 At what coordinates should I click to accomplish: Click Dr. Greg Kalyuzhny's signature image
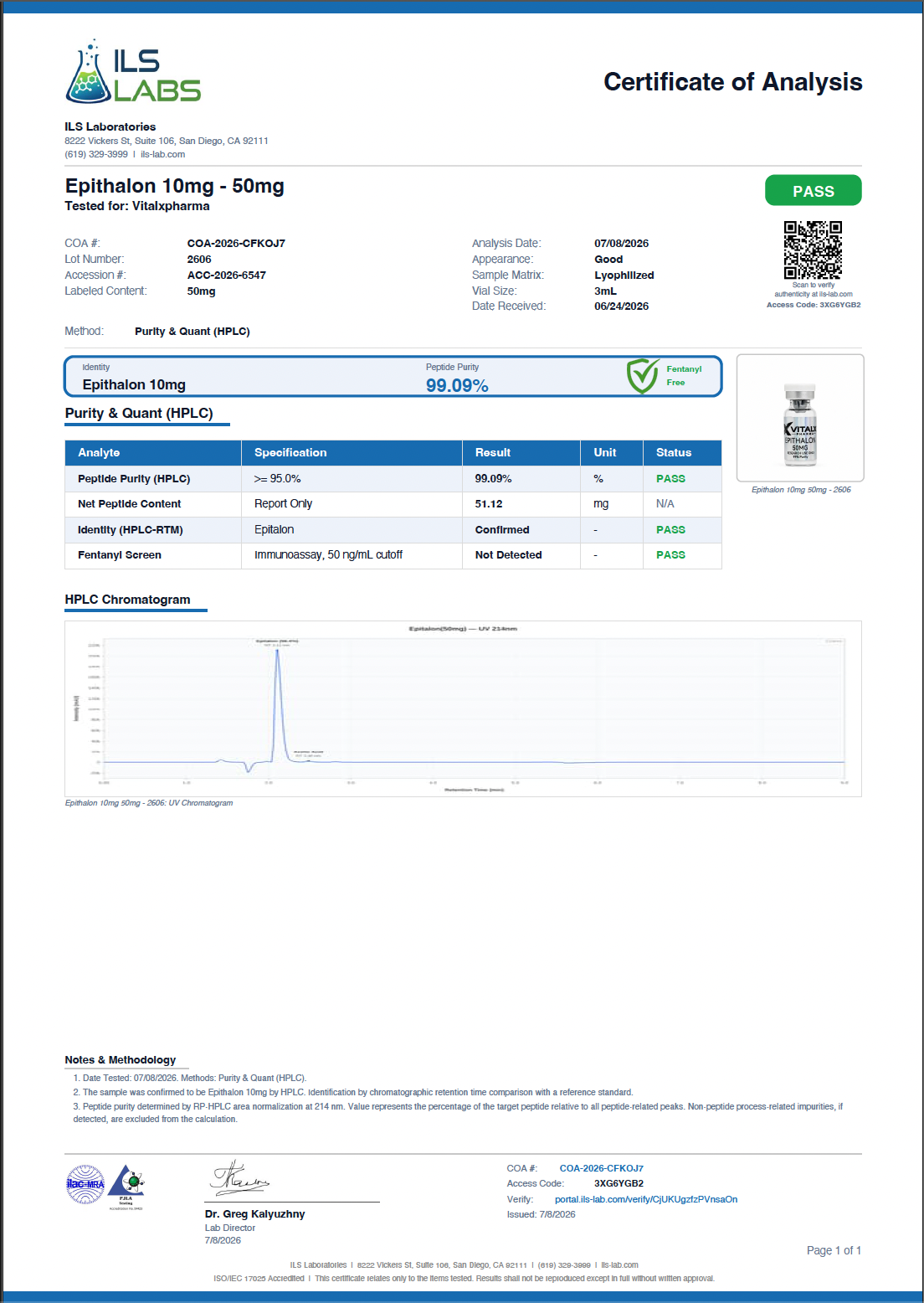pos(239,1178)
